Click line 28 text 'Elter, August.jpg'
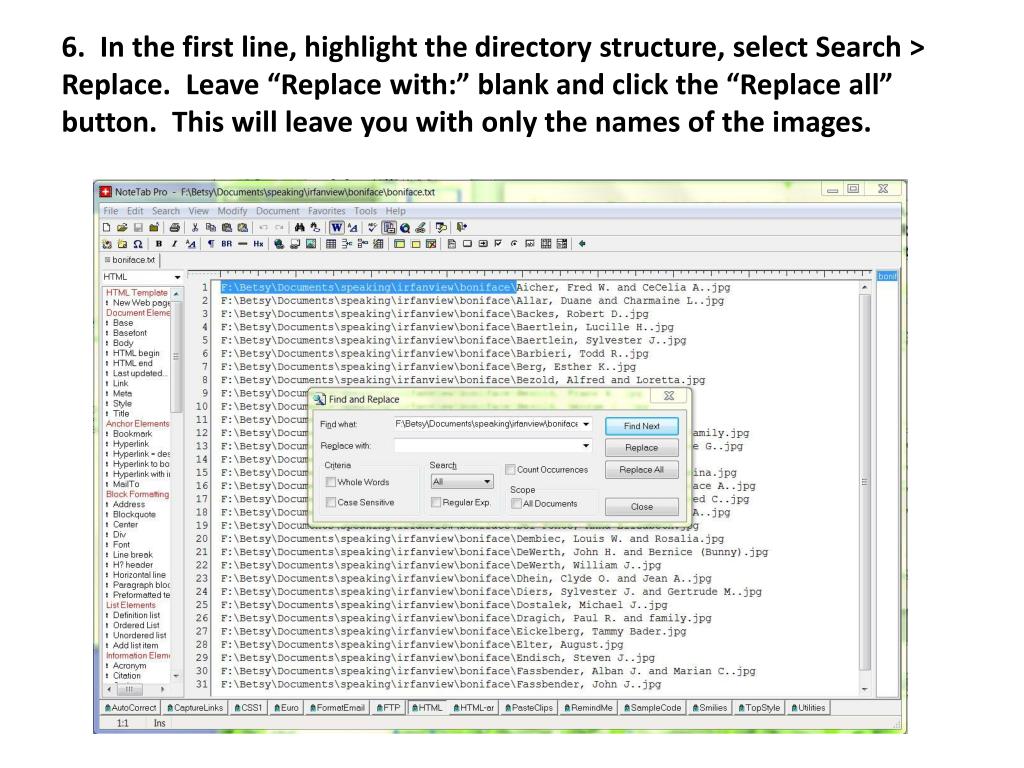 (x=569, y=645)
